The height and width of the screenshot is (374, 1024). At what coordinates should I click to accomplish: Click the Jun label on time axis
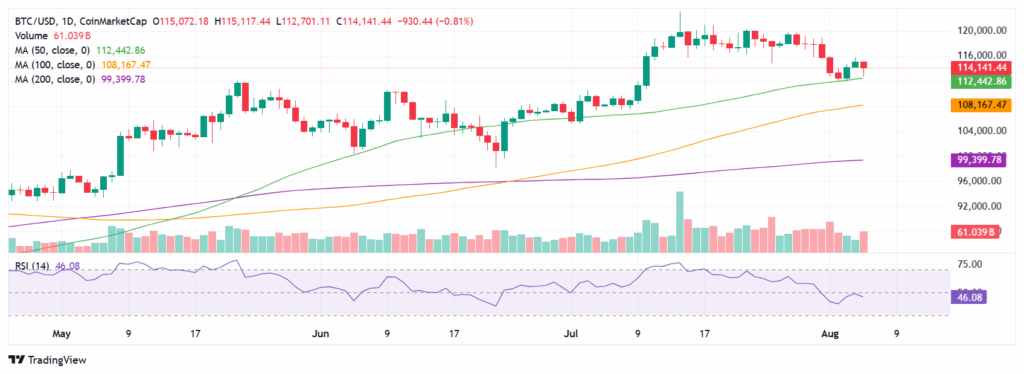(x=320, y=334)
